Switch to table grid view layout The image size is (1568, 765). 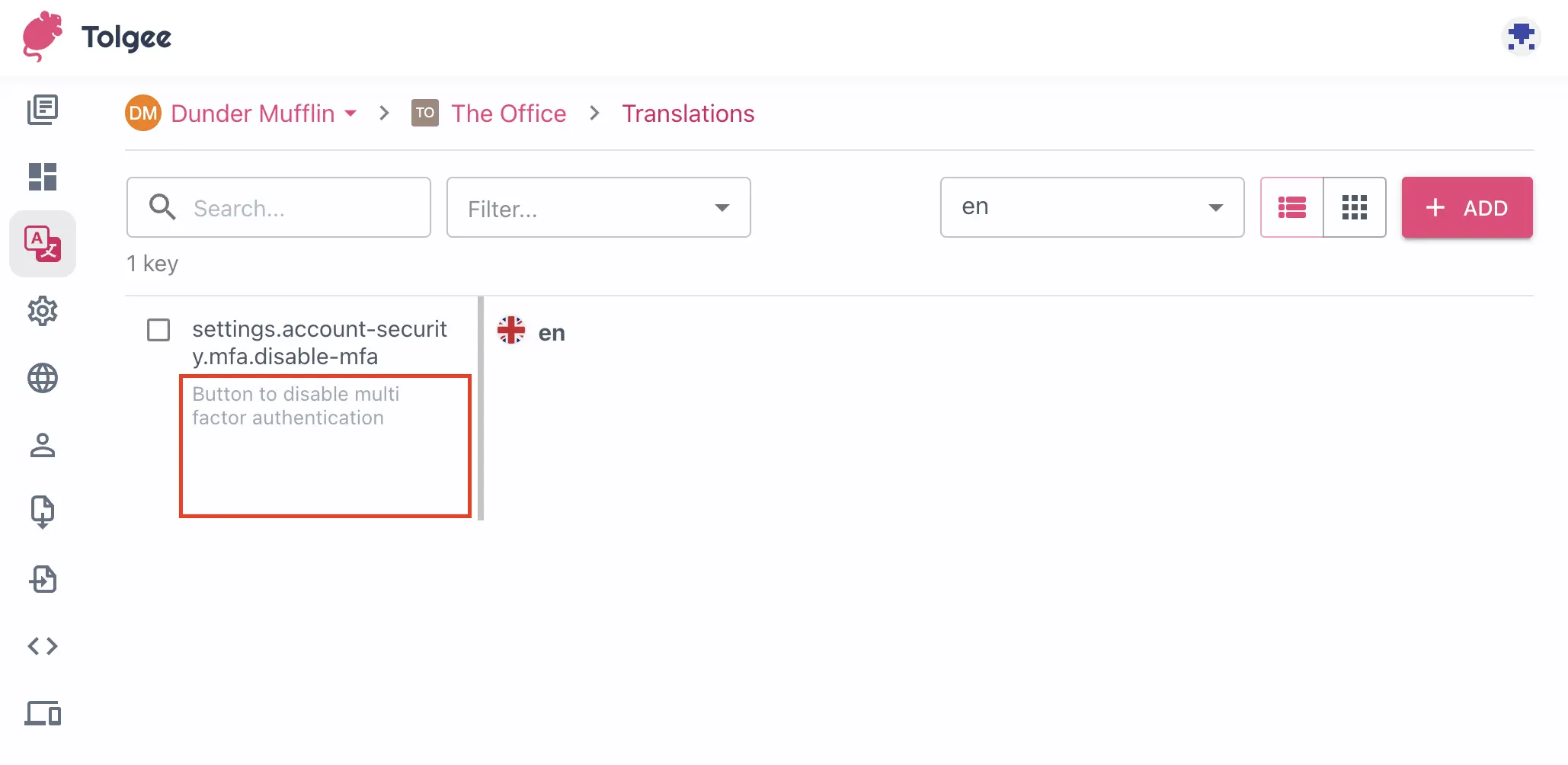[x=1355, y=207]
